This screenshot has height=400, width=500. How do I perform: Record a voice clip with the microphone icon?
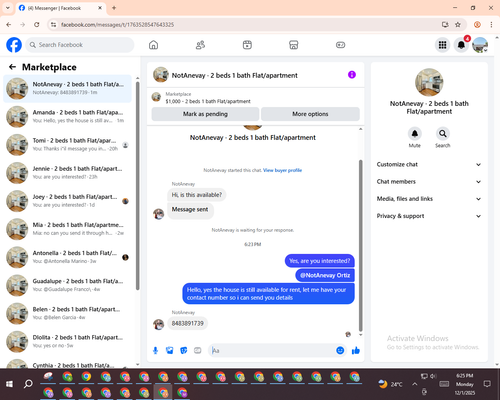pos(155,350)
